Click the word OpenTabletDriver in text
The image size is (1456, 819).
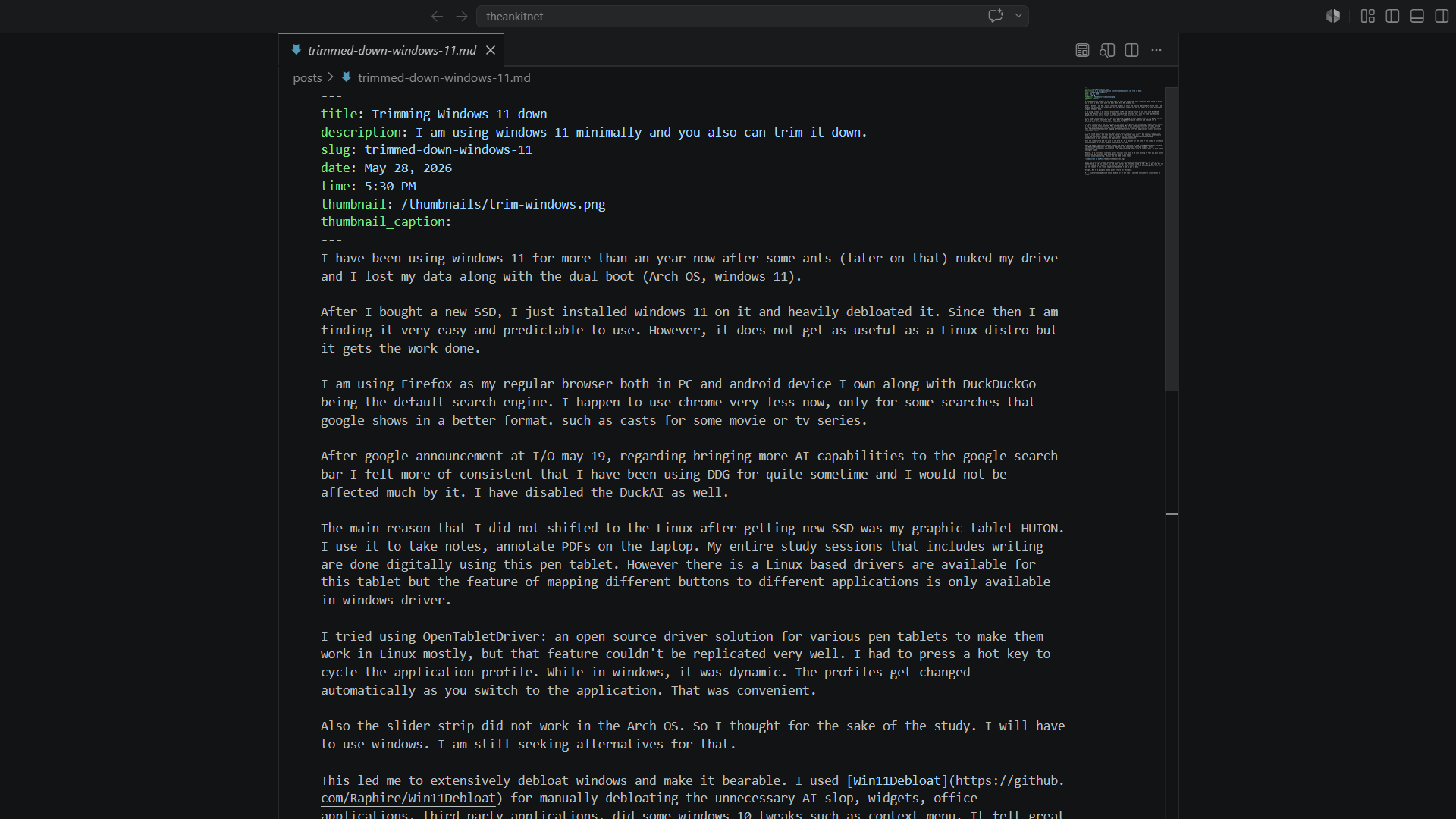[481, 636]
